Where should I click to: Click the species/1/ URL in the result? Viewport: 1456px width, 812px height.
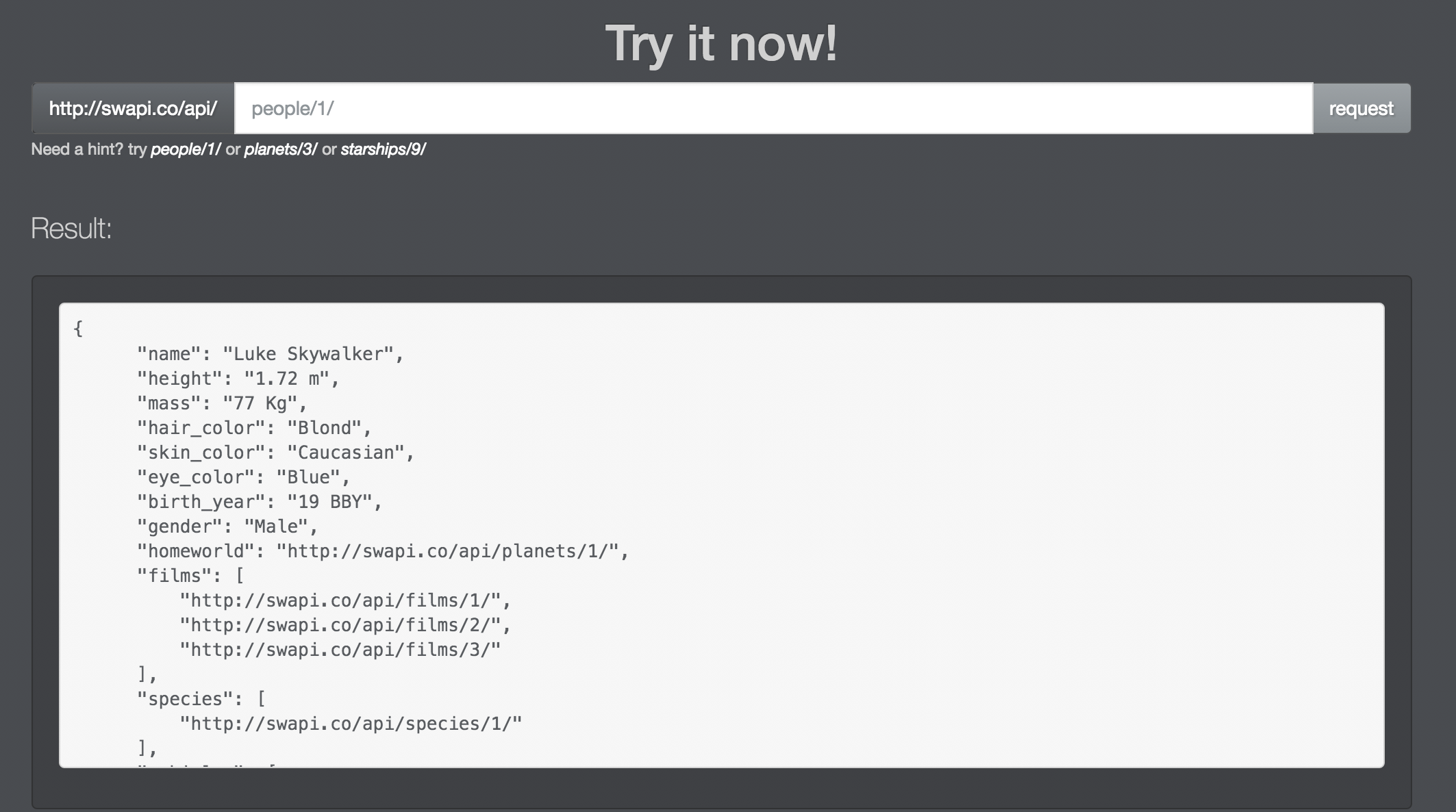click(x=351, y=723)
